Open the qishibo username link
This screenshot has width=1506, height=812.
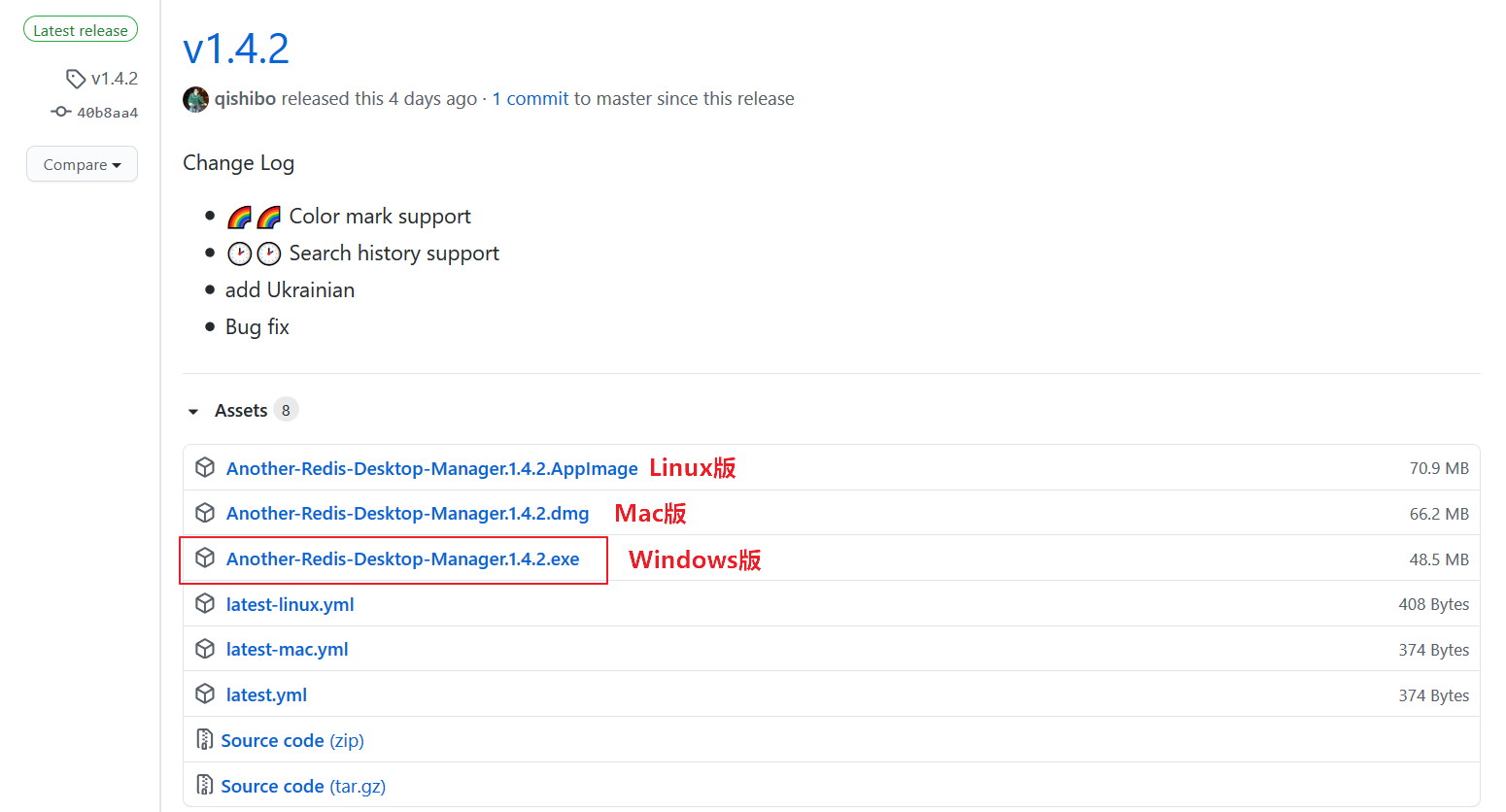[245, 99]
